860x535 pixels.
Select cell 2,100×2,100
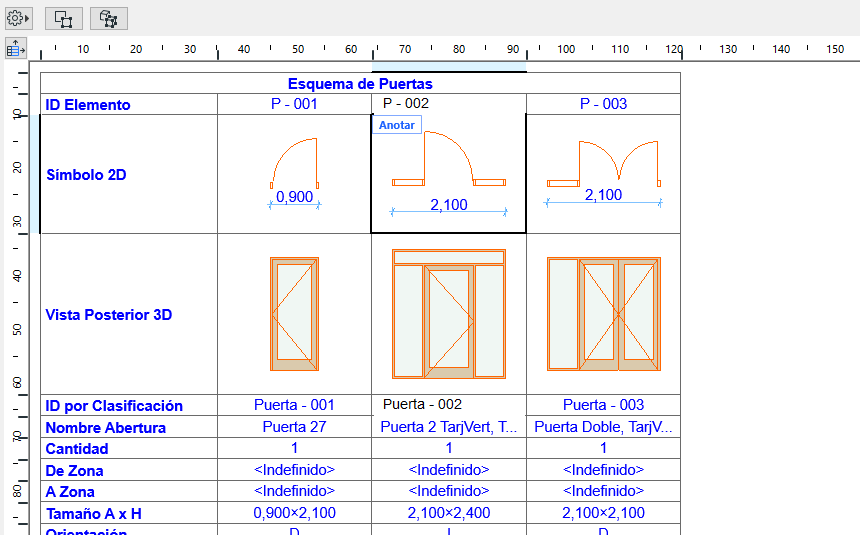pos(603,513)
